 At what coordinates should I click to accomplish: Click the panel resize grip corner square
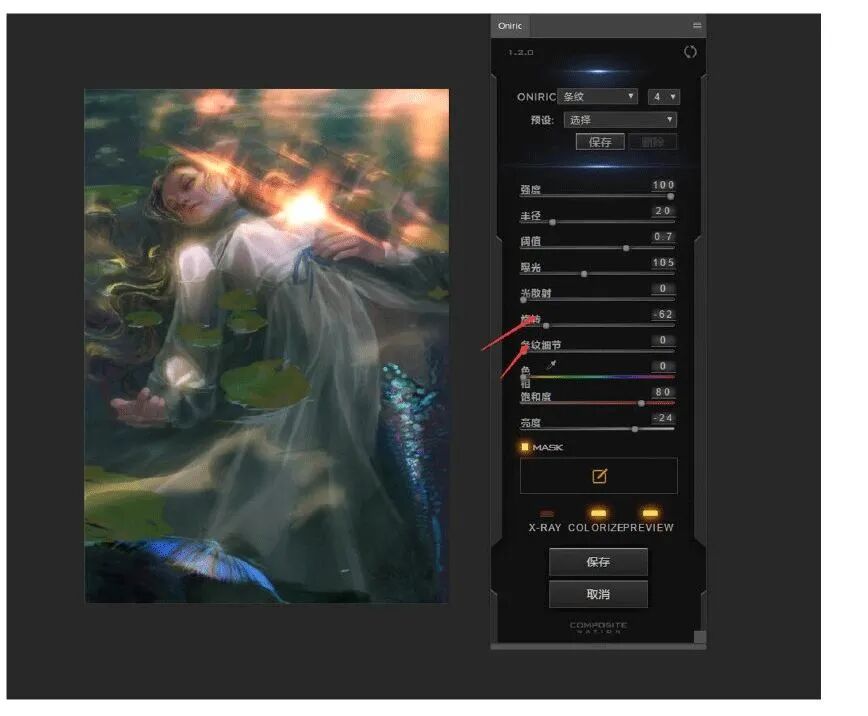tap(700, 636)
